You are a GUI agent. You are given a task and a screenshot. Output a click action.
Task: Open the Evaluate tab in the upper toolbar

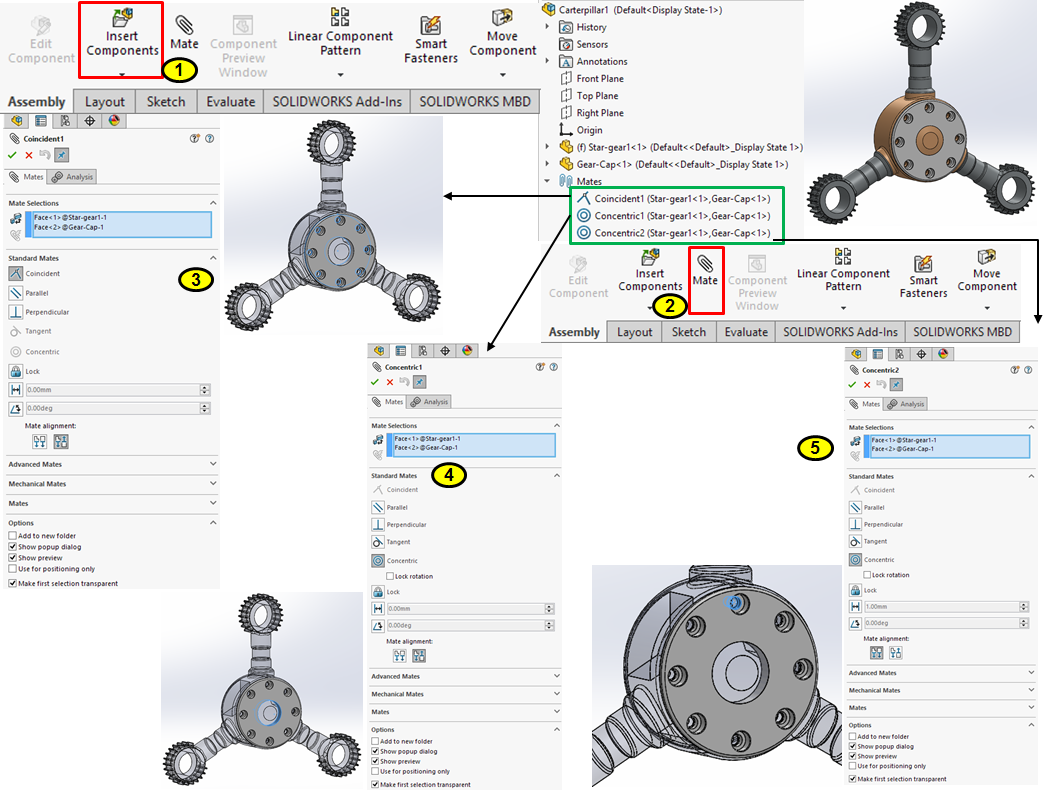tap(230, 102)
